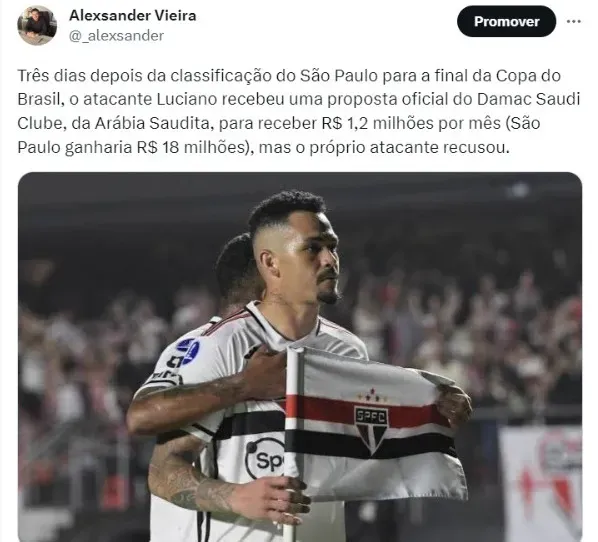Viewport: 598px width, 542px height.
Task: Open the Alexsander Vieira display name link
Action: click(x=133, y=15)
